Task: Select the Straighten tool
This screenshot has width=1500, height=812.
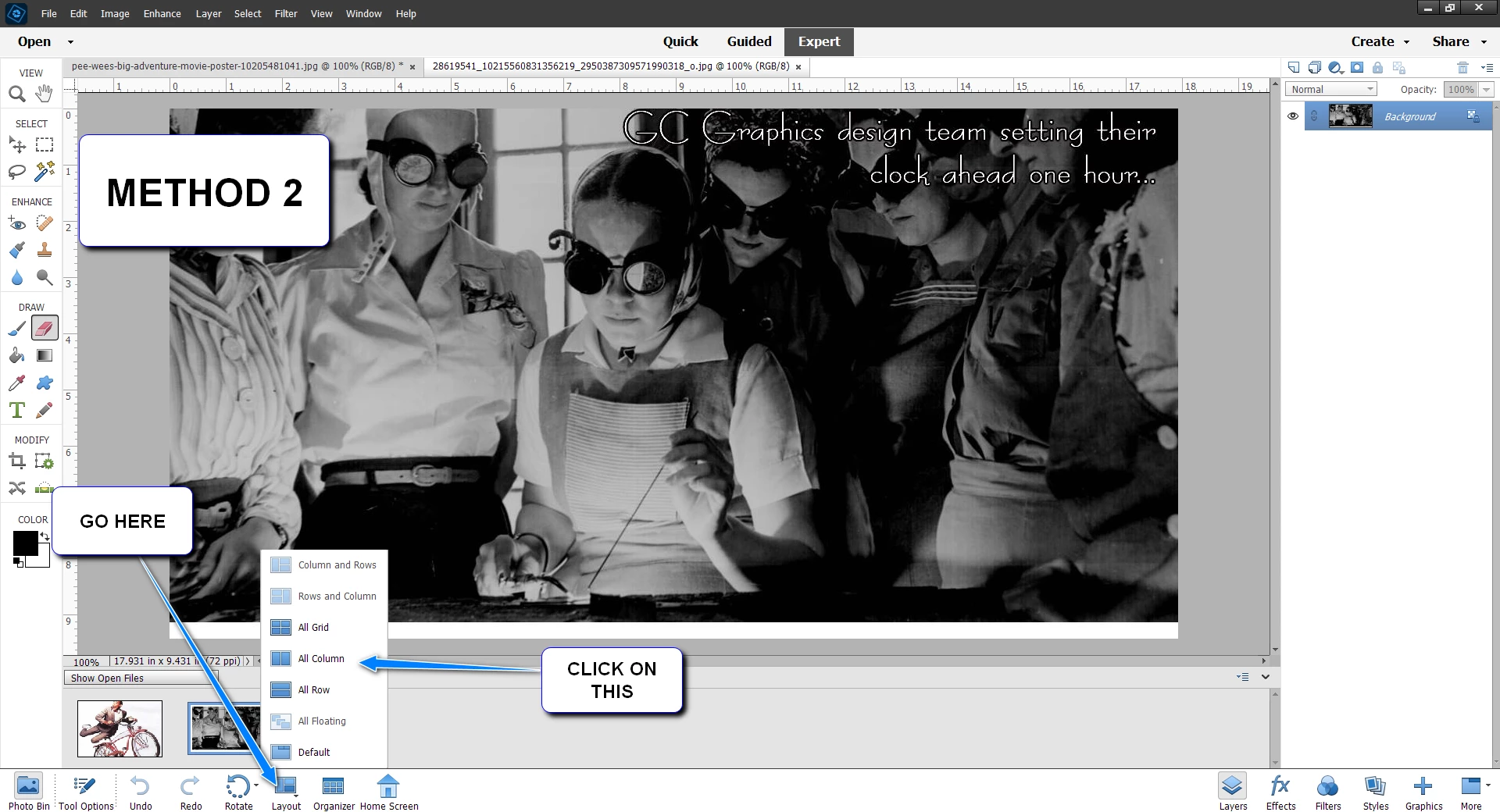Action: pyautogui.click(x=45, y=489)
